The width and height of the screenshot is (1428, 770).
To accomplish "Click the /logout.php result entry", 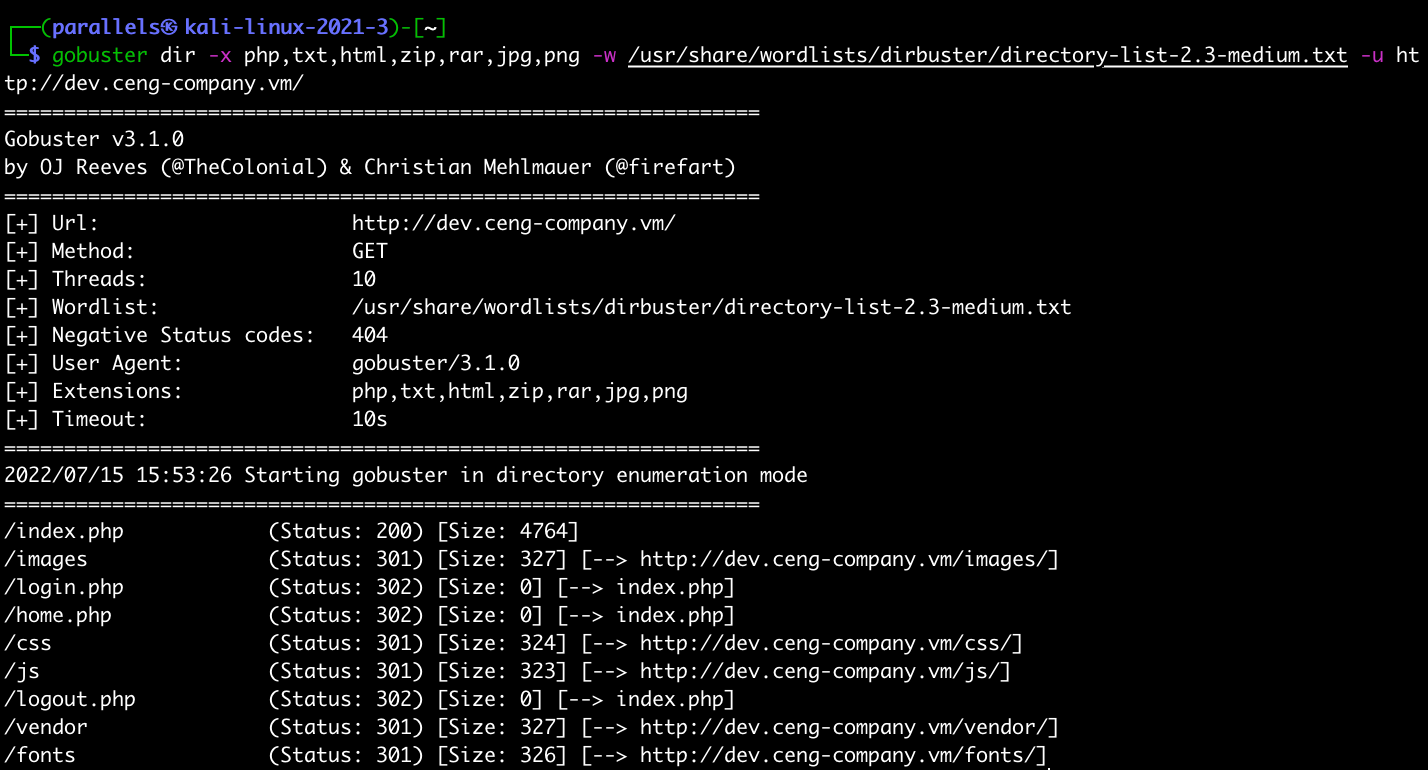I will [70, 699].
